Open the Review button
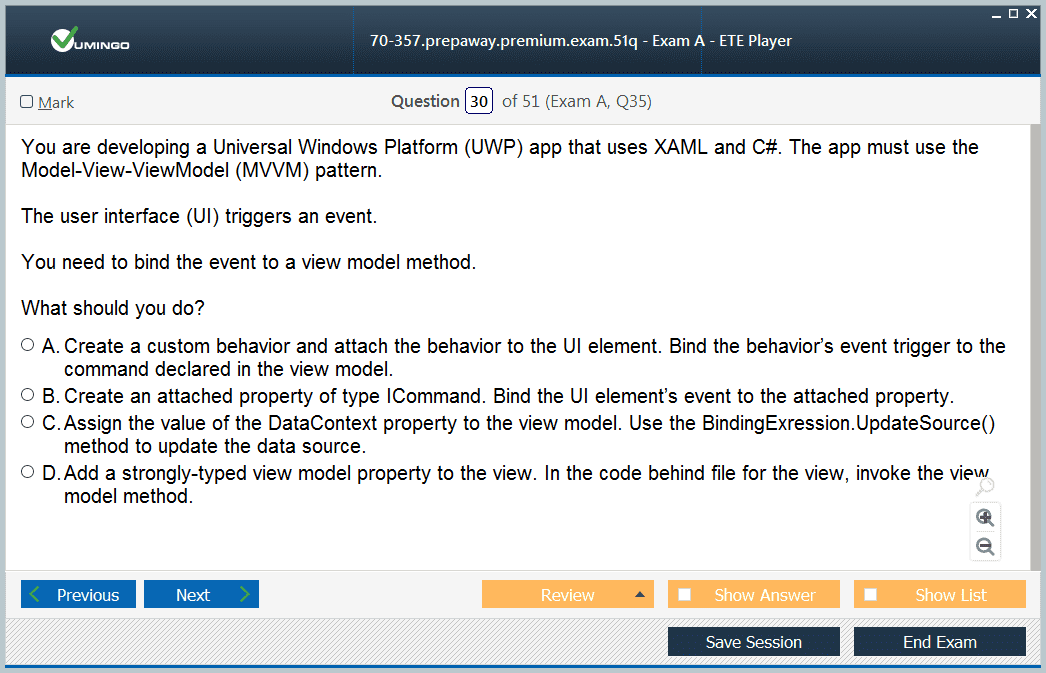 tap(567, 595)
